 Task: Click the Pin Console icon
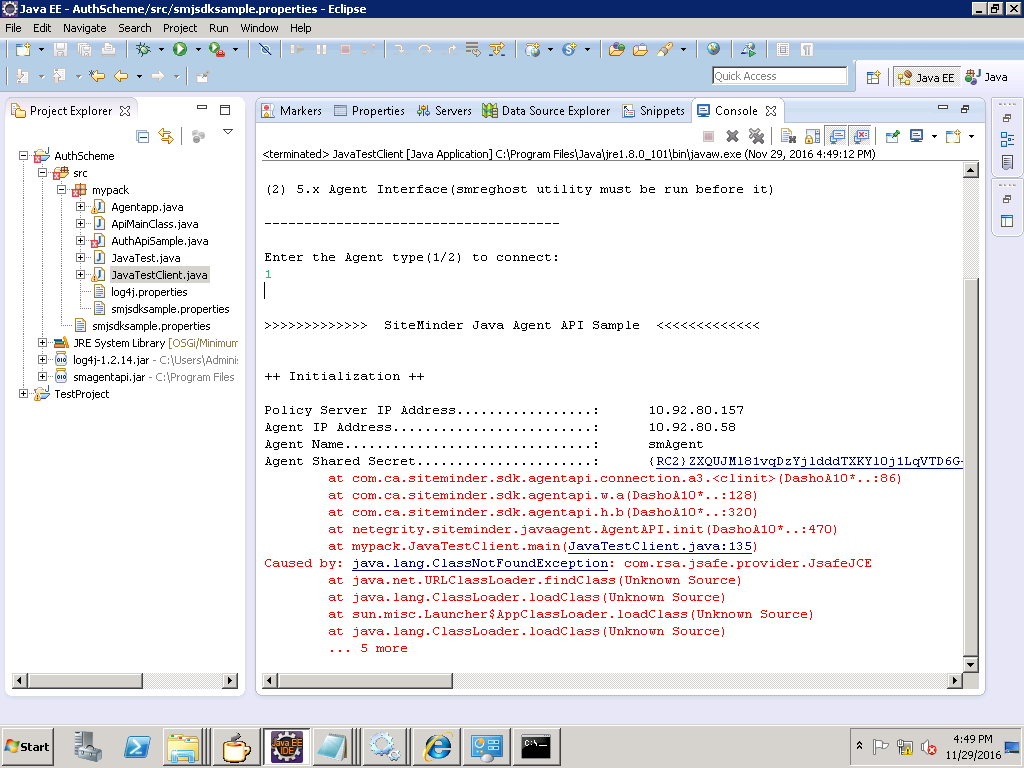click(892, 136)
